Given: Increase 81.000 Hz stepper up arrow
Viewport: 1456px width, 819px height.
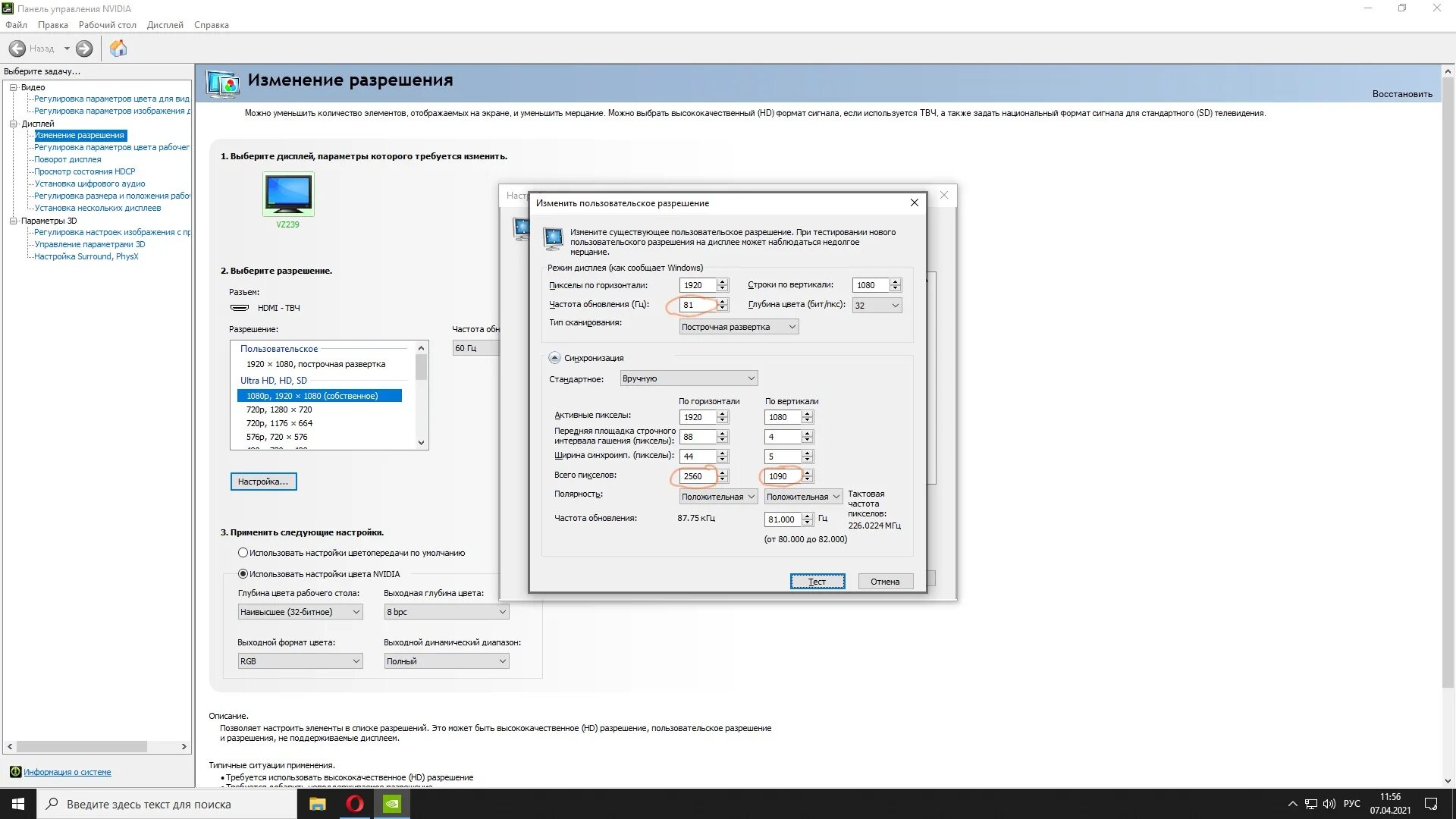Looking at the screenshot, I should pyautogui.click(x=808, y=516).
